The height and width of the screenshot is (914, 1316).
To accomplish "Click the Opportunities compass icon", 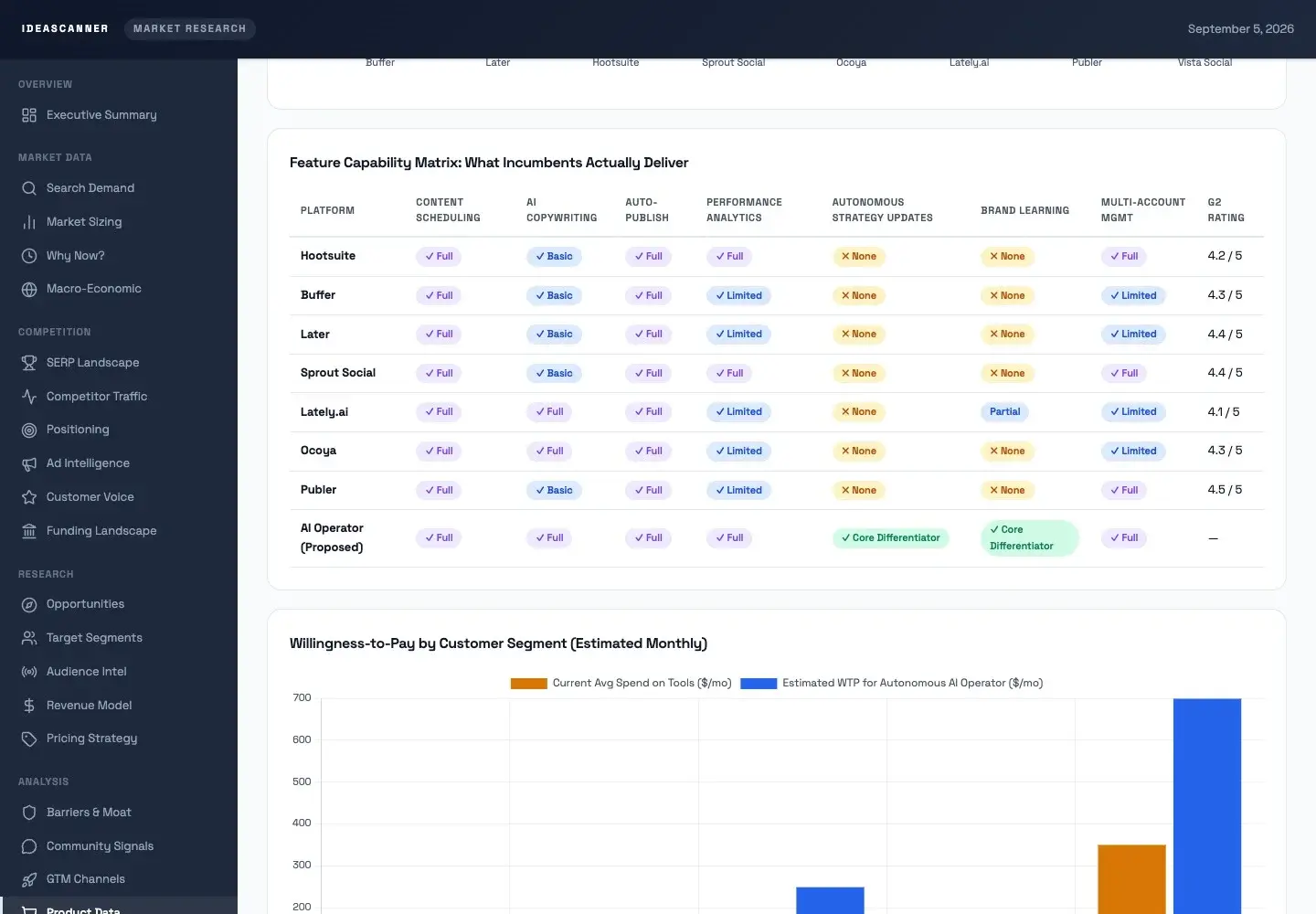I will pos(29,604).
